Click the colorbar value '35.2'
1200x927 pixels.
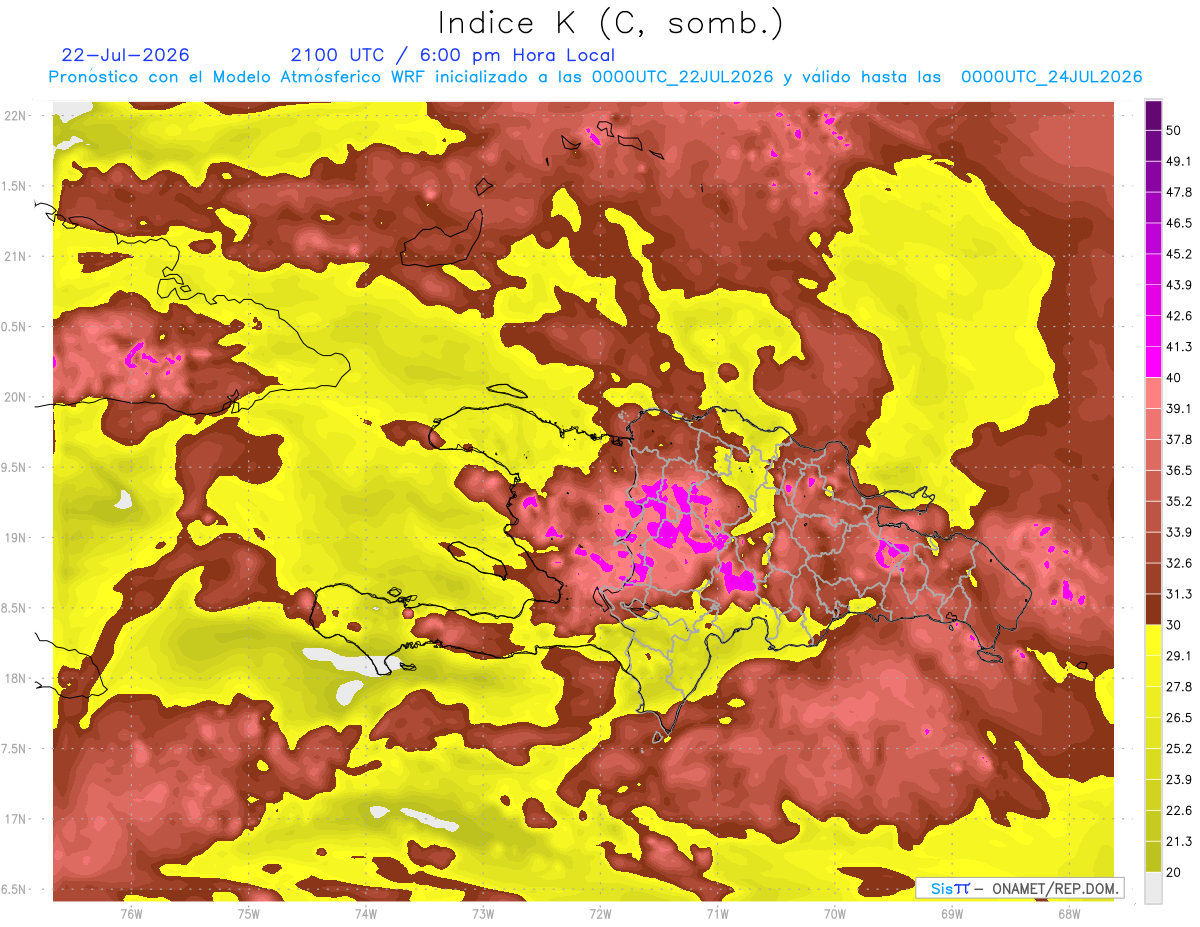pyautogui.click(x=1178, y=501)
